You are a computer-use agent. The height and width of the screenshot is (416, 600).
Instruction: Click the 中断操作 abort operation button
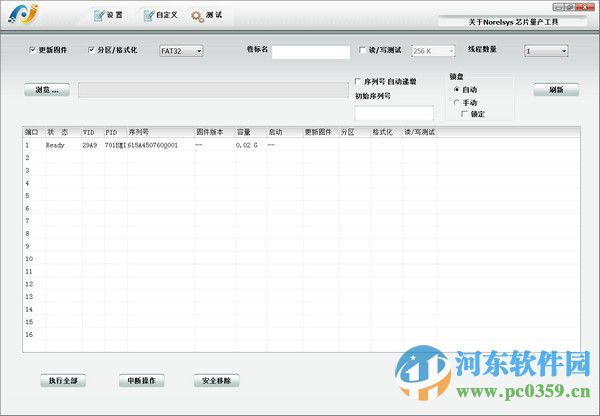tap(142, 381)
